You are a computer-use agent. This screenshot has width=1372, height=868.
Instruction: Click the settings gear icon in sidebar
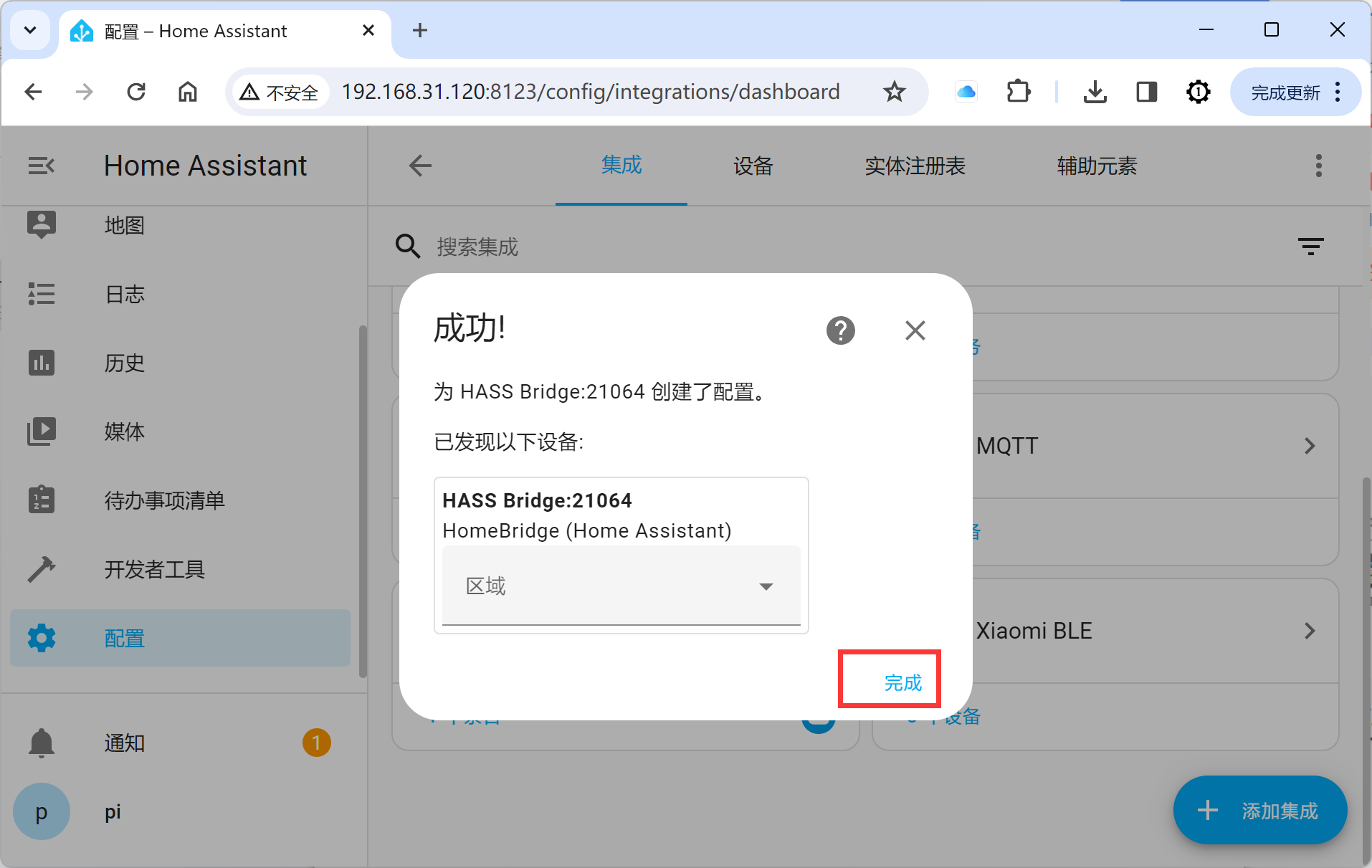coord(42,638)
